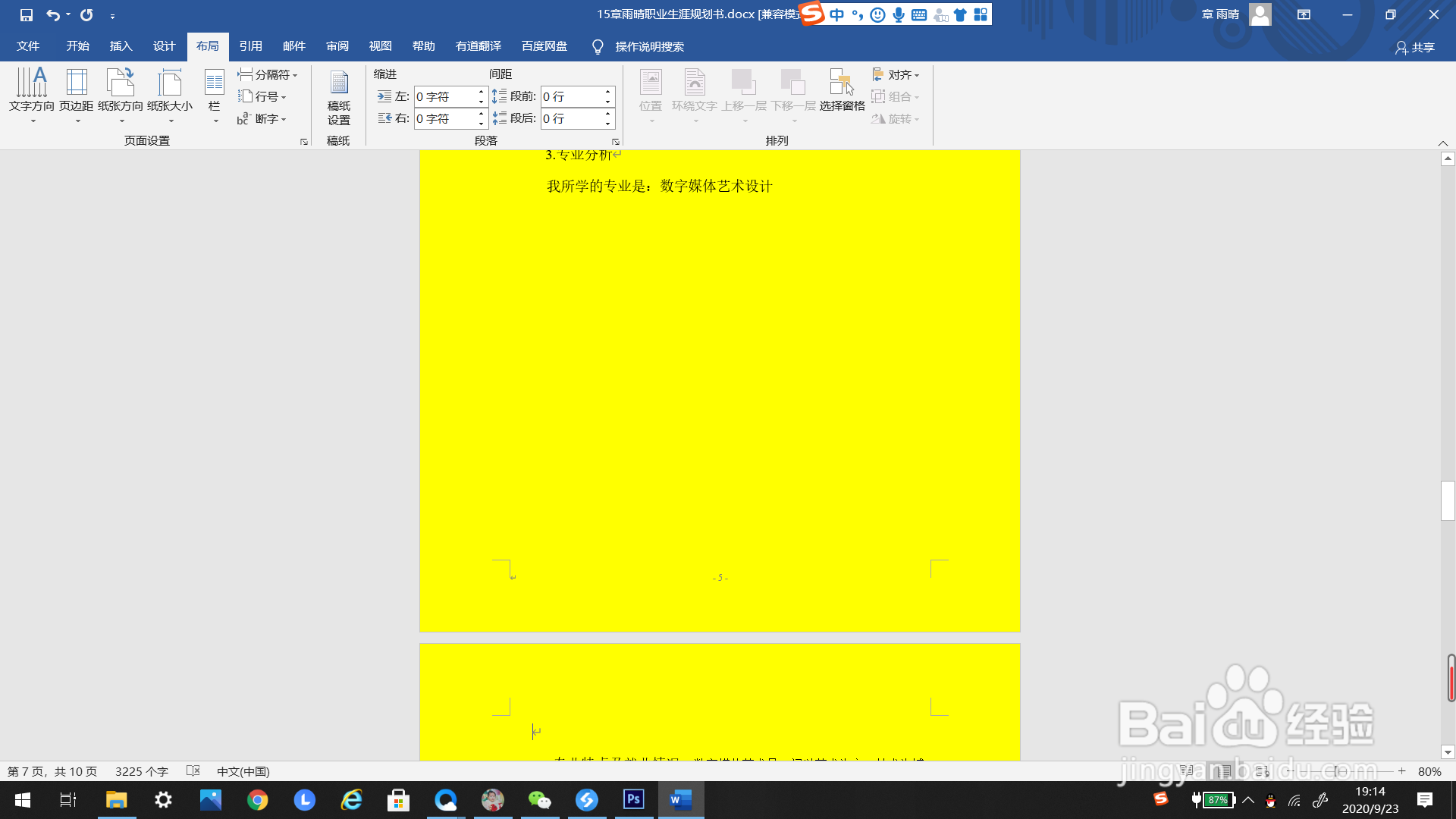Click the scroll down arrow of the document
Screen dimensions: 1456x819
click(x=1448, y=753)
